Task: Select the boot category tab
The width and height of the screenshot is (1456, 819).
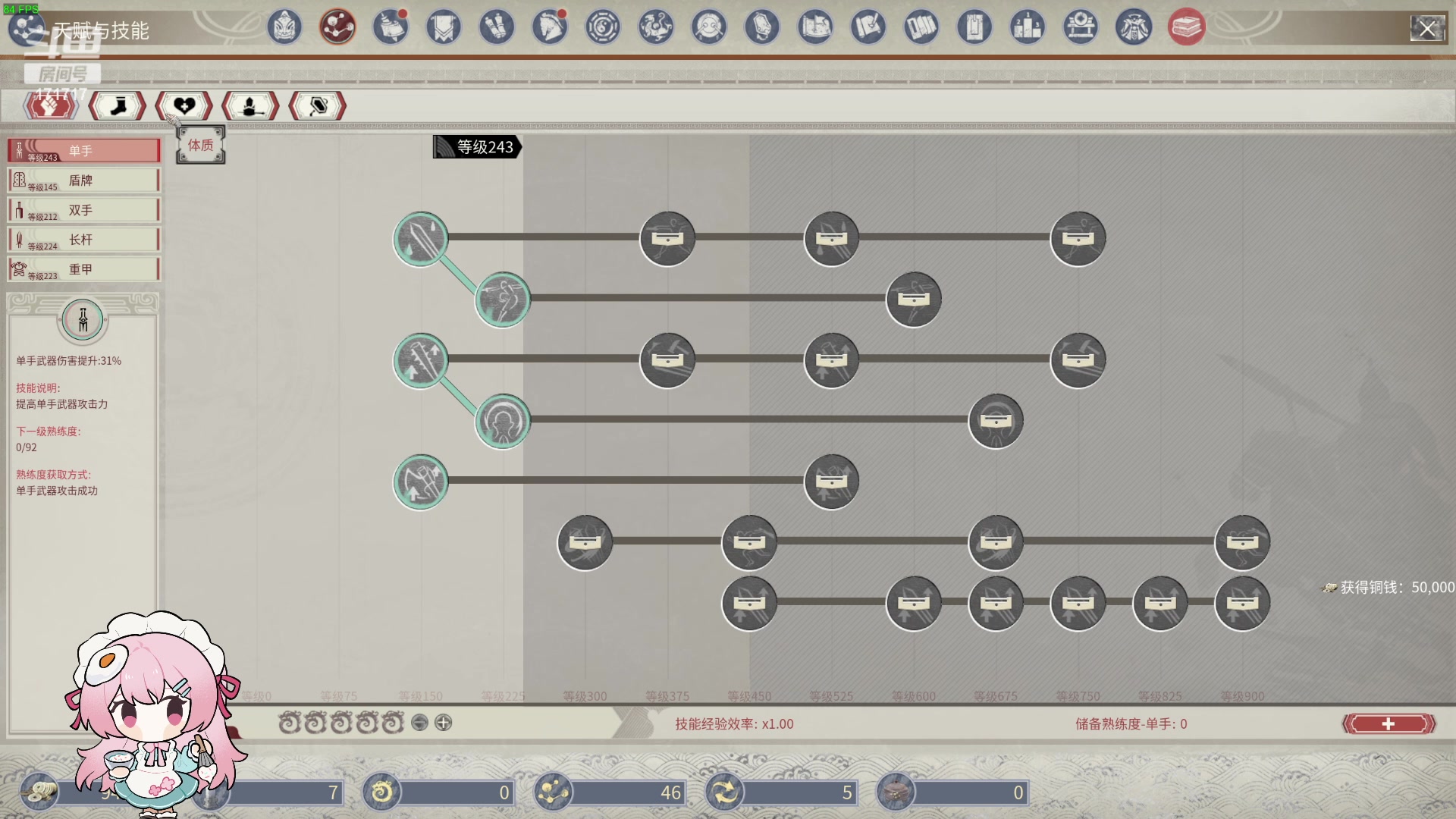Action: click(118, 106)
